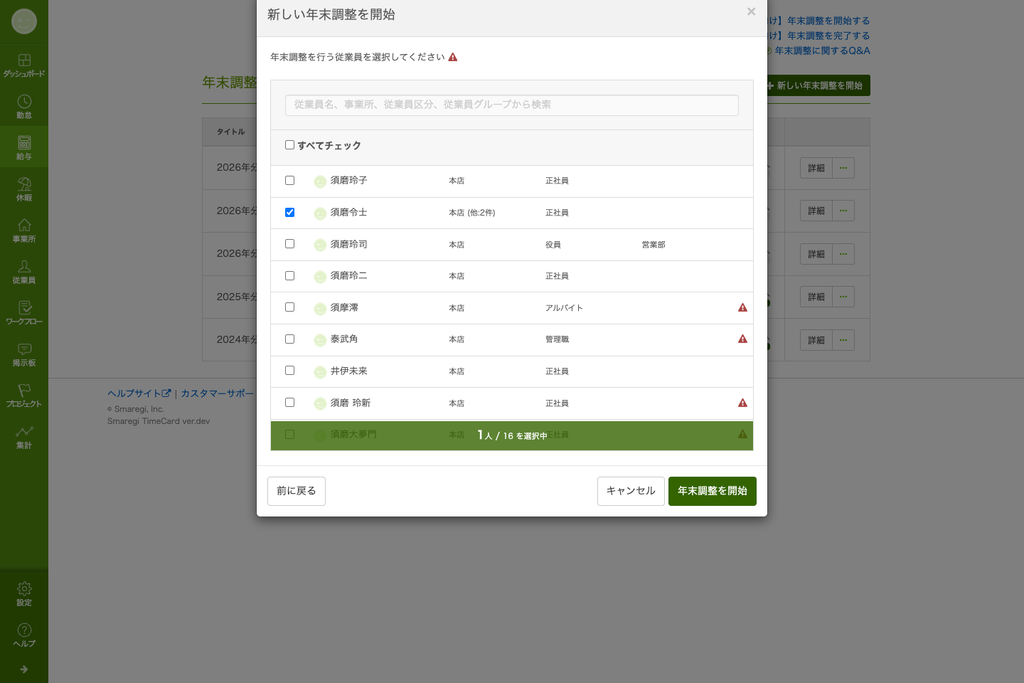Open the ダッシュボード page in the sidebar

[24, 65]
